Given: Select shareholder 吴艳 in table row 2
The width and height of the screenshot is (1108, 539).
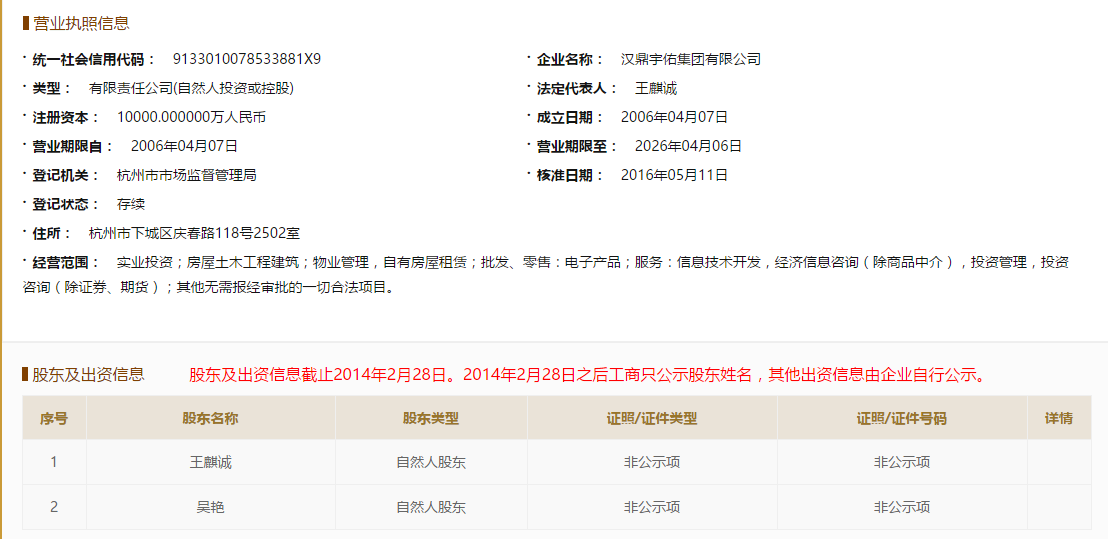Looking at the screenshot, I should [211, 507].
